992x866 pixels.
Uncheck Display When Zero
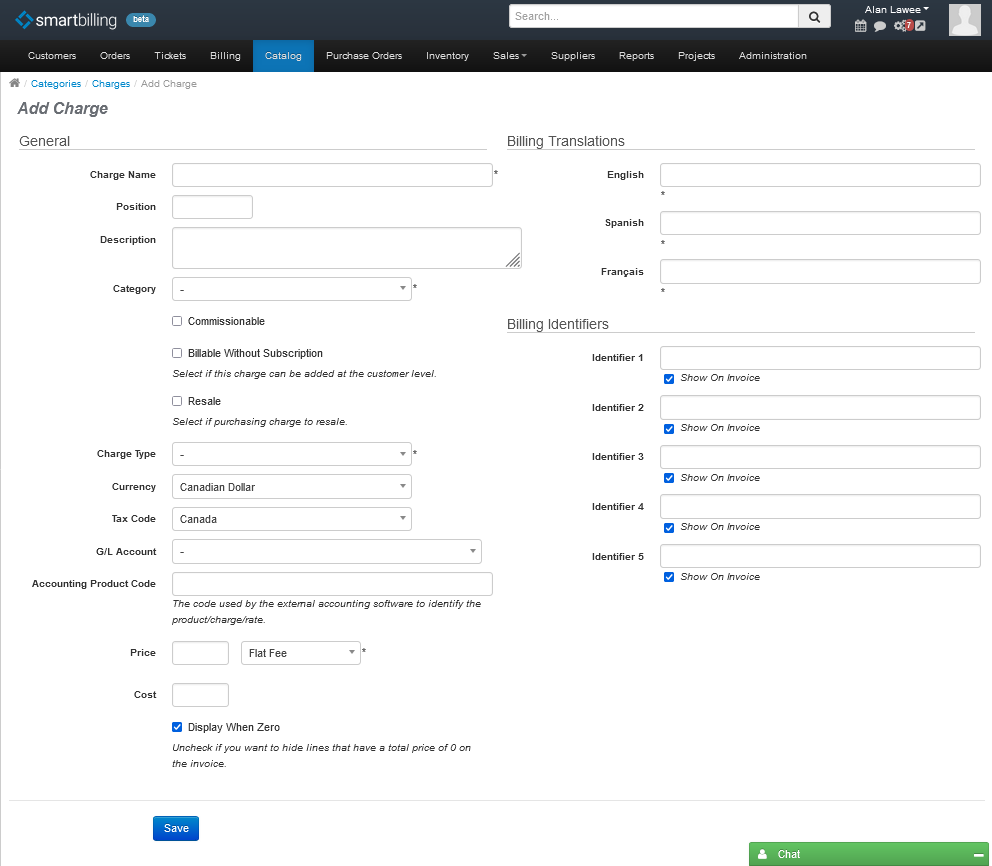[x=177, y=727]
